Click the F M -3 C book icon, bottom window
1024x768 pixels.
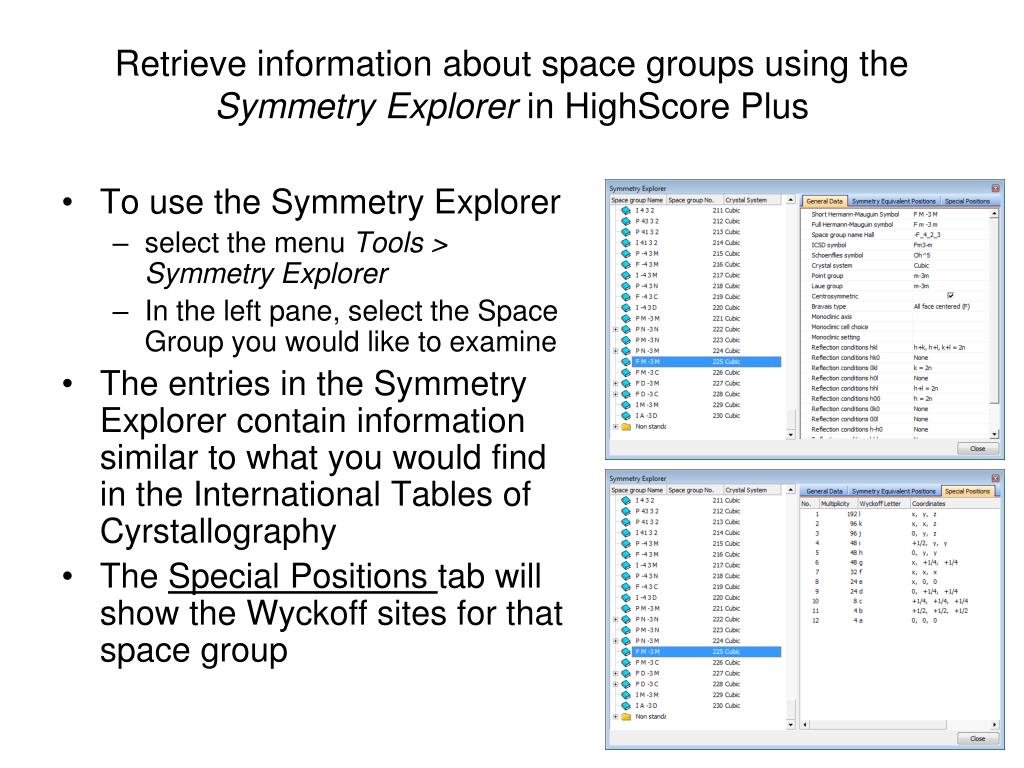pyautogui.click(x=626, y=662)
